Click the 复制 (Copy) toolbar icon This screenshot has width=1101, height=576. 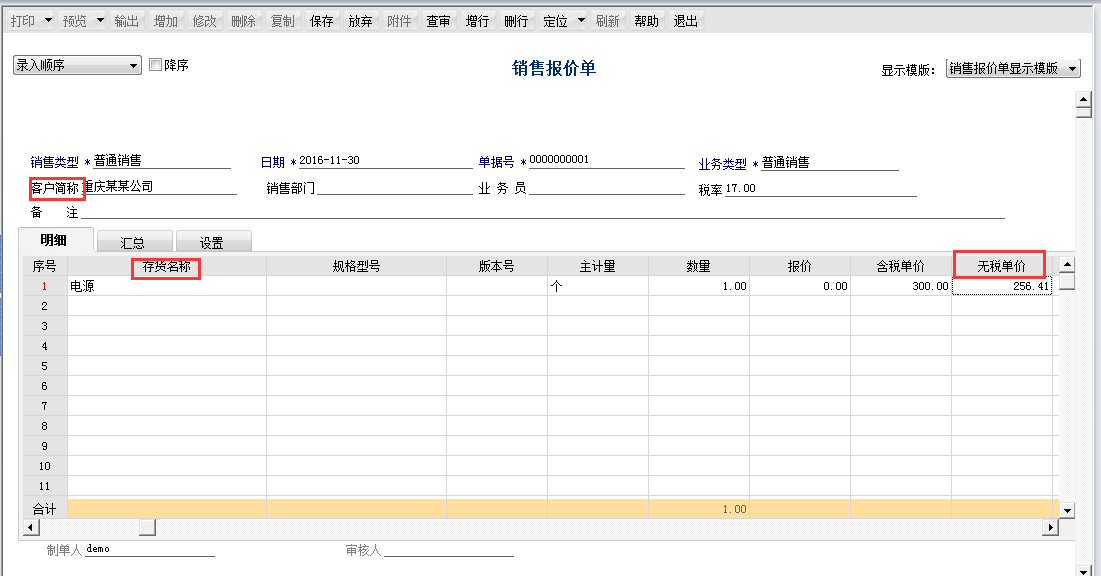point(281,20)
